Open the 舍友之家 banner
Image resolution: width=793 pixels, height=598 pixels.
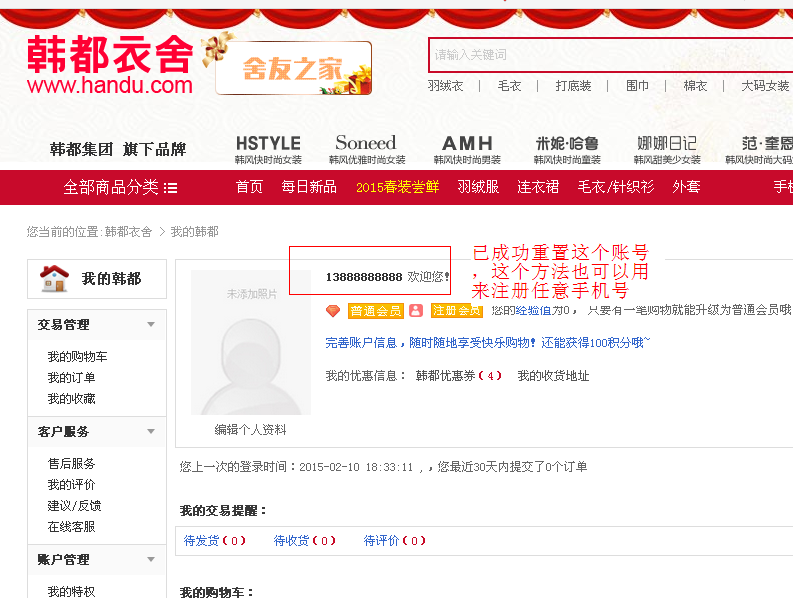pyautogui.click(x=293, y=68)
